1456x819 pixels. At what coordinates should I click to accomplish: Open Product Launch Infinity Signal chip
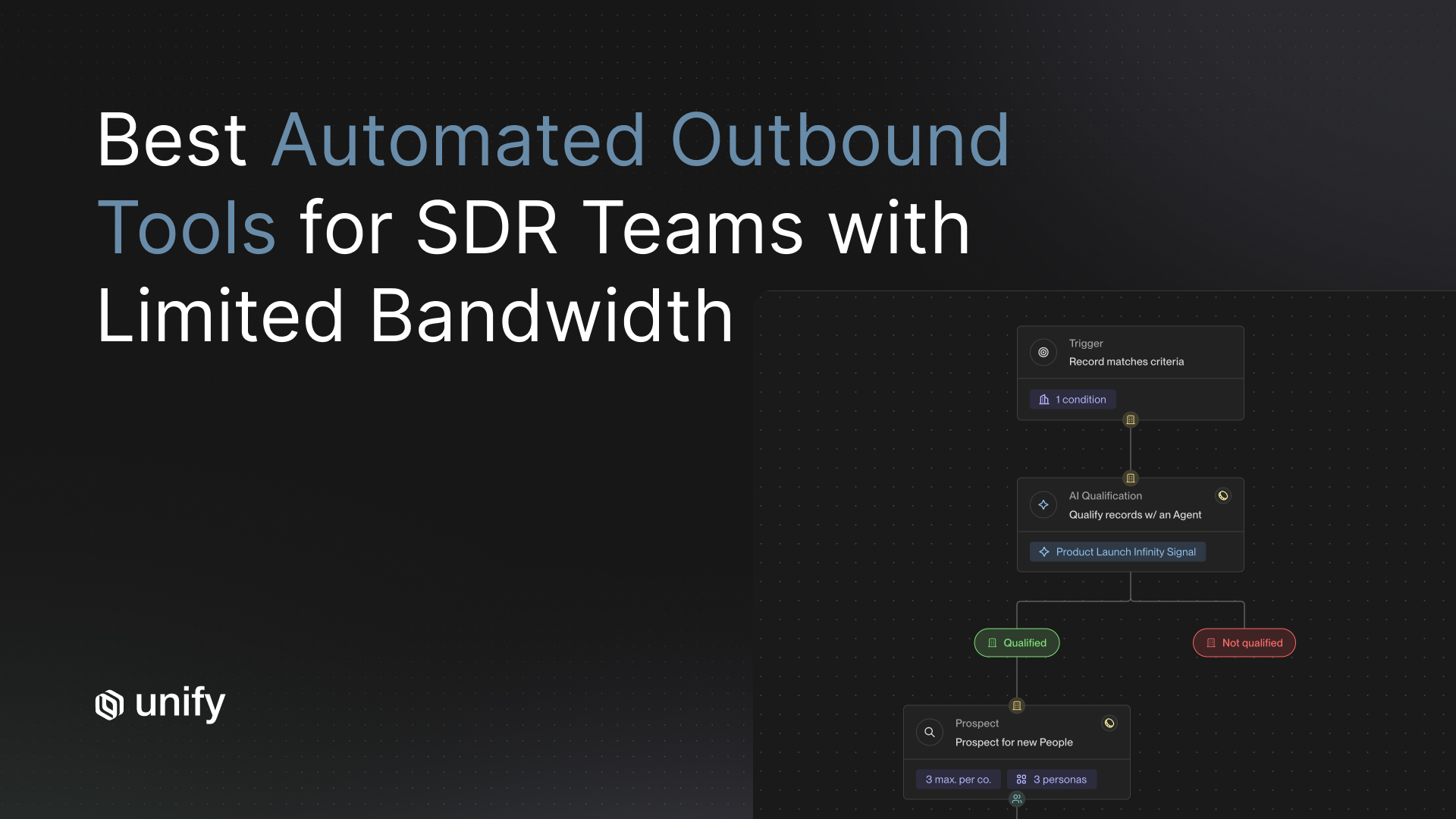point(1118,552)
